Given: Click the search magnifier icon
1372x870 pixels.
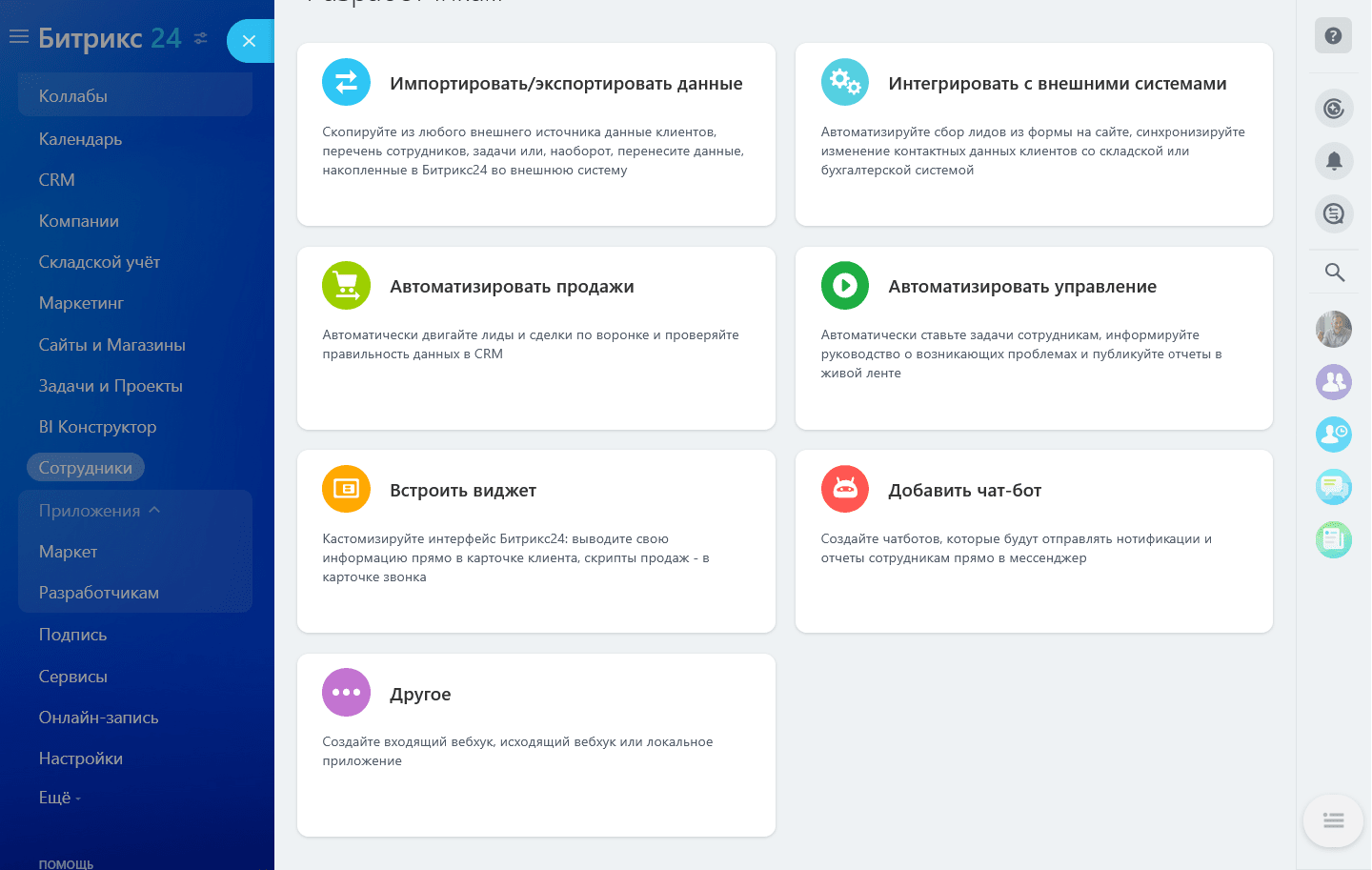Looking at the screenshot, I should [x=1334, y=273].
